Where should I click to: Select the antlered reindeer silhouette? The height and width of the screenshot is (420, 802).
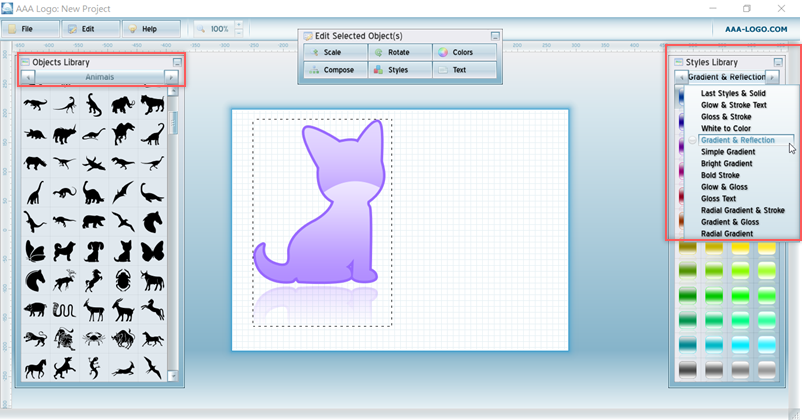pos(64,280)
